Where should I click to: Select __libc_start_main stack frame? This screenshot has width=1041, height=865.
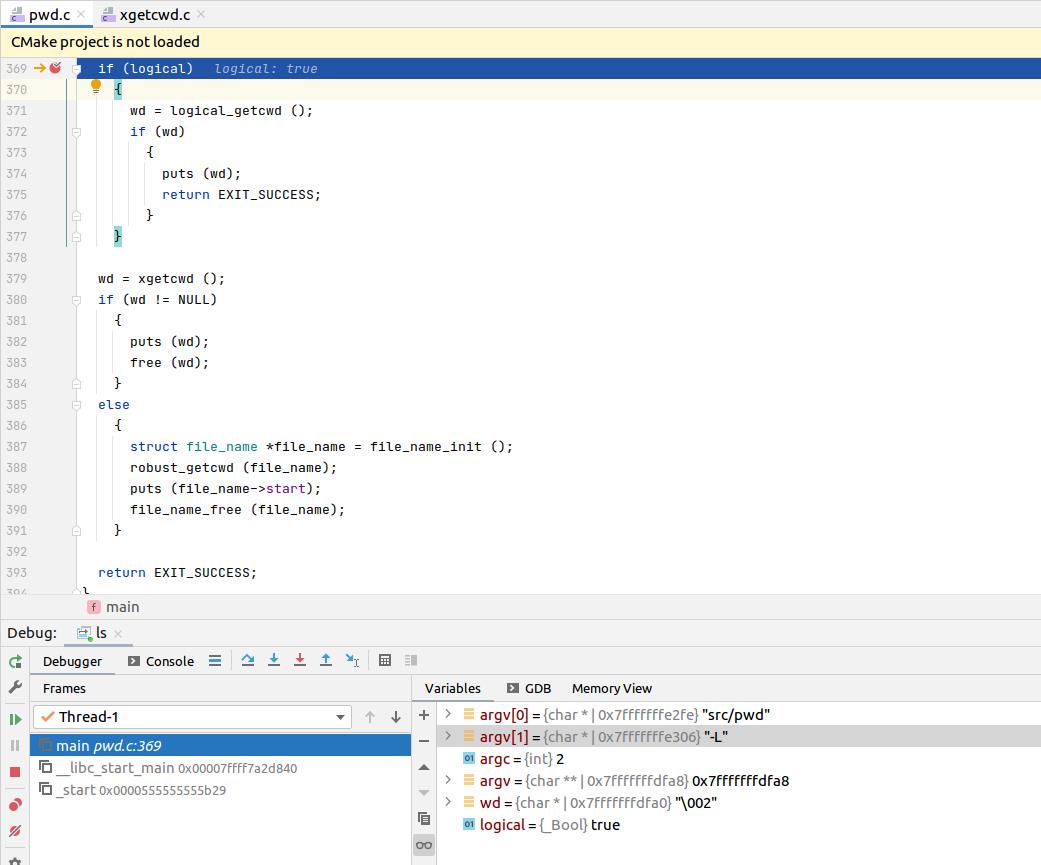(220, 768)
